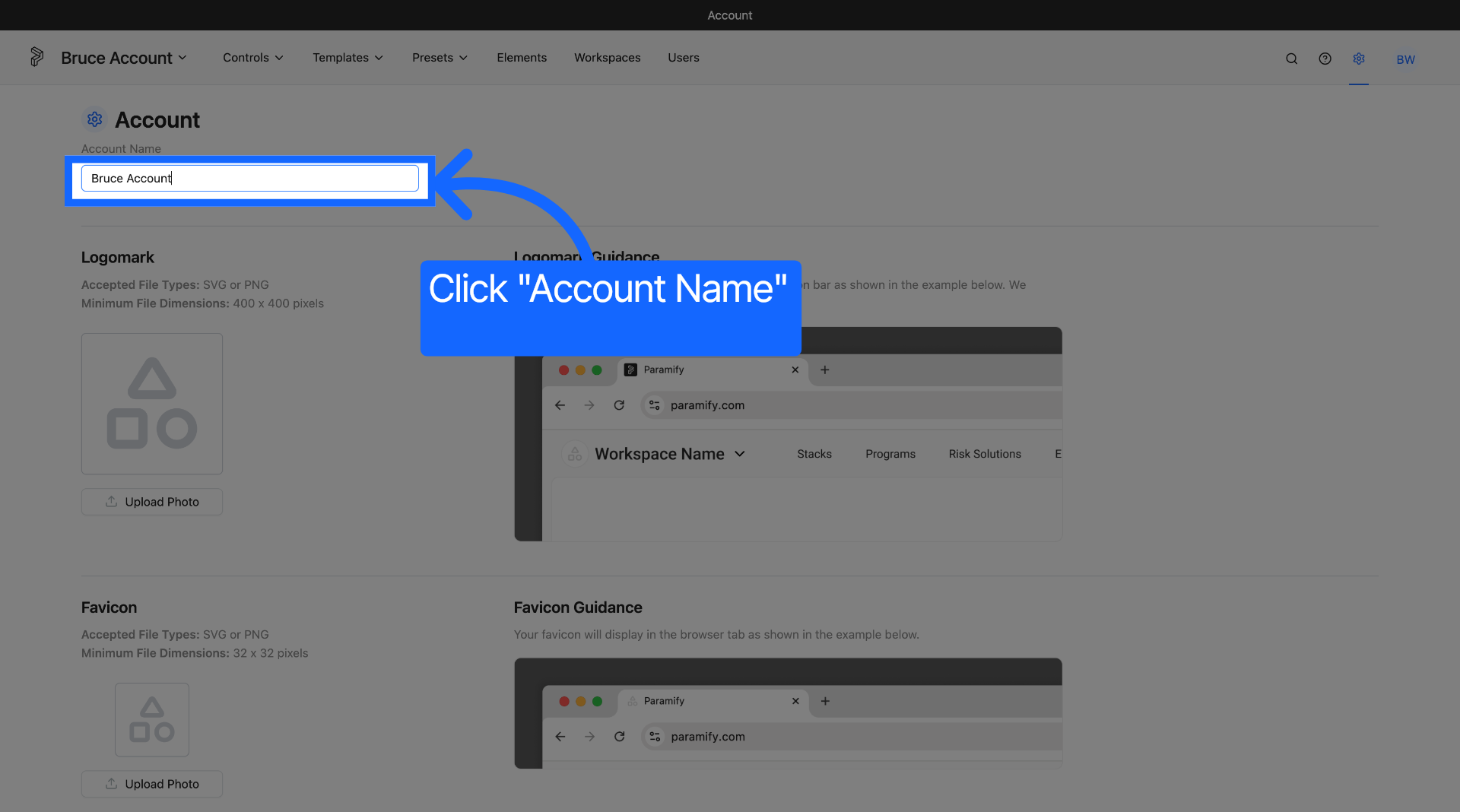Open the BW user avatar menu
1460x812 pixels.
click(1405, 59)
